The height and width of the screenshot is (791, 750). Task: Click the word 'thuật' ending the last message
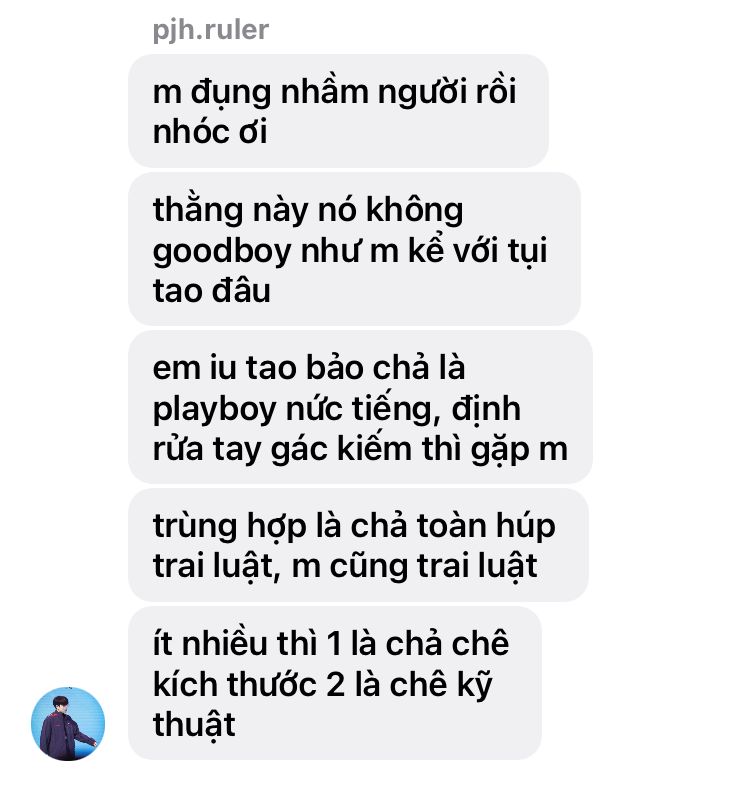coord(194,725)
